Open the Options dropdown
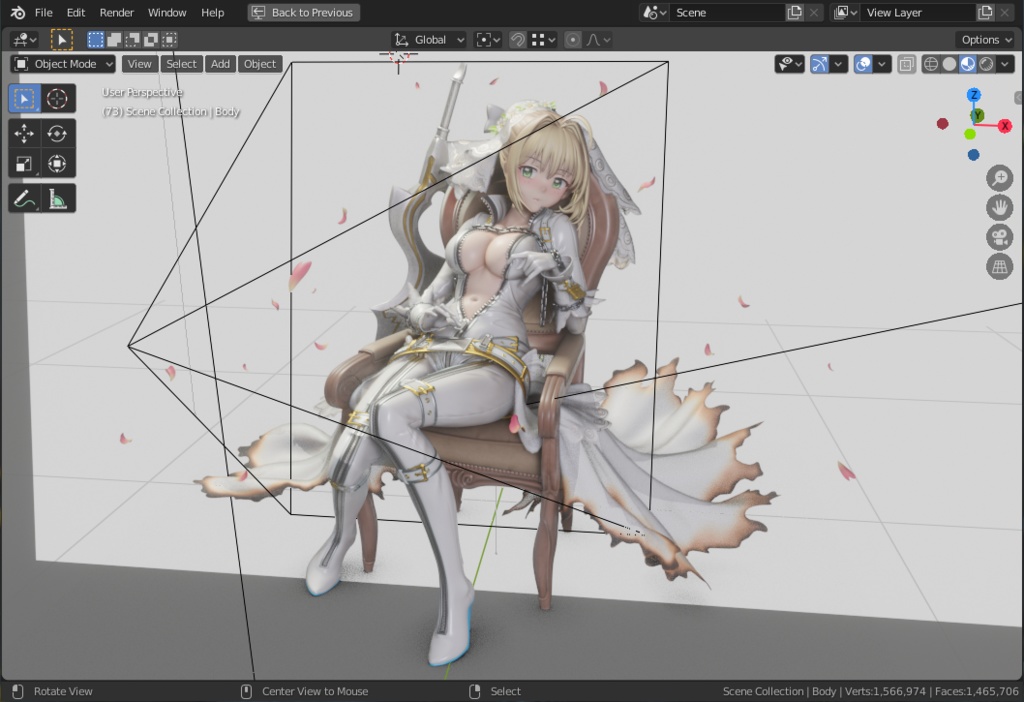Screen dimensions: 1024x702 984,39
